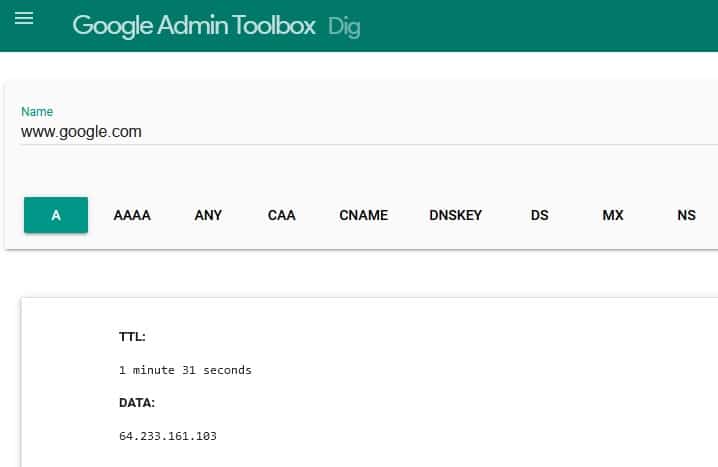The height and width of the screenshot is (467, 718).
Task: Click the underline beneath the name input
Action: tap(369, 144)
